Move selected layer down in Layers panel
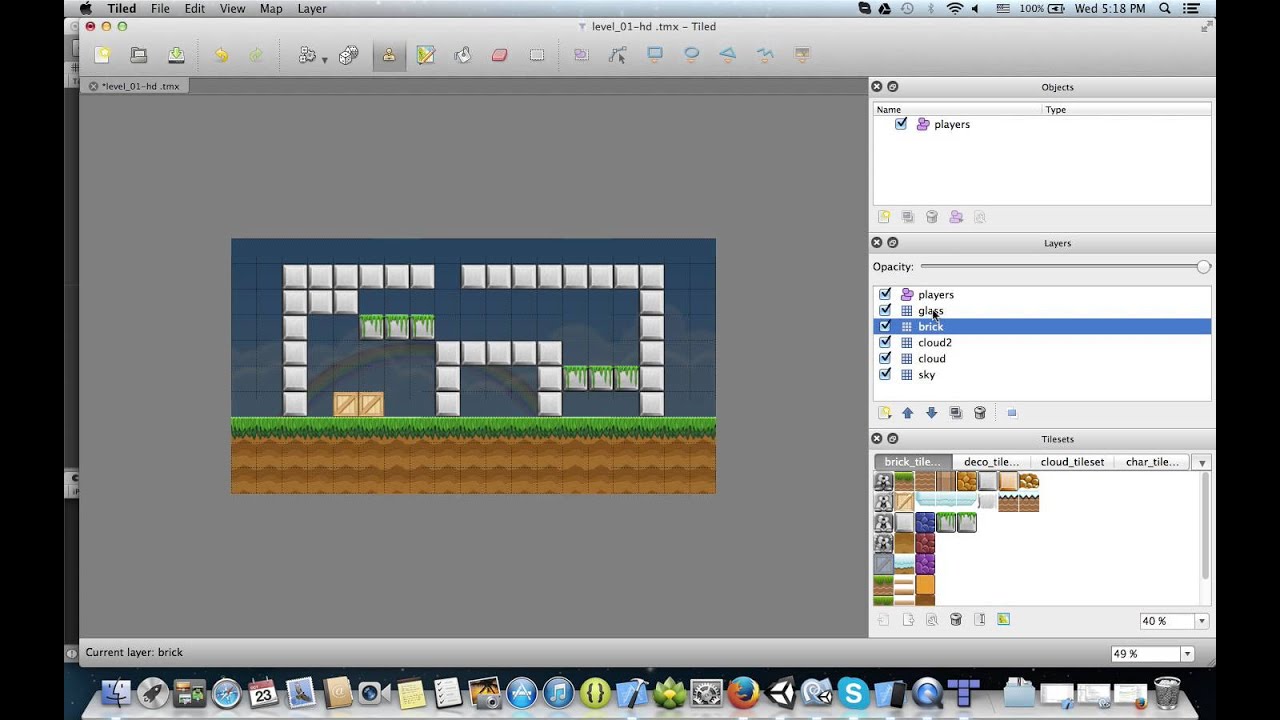1280x720 pixels. pos(932,413)
